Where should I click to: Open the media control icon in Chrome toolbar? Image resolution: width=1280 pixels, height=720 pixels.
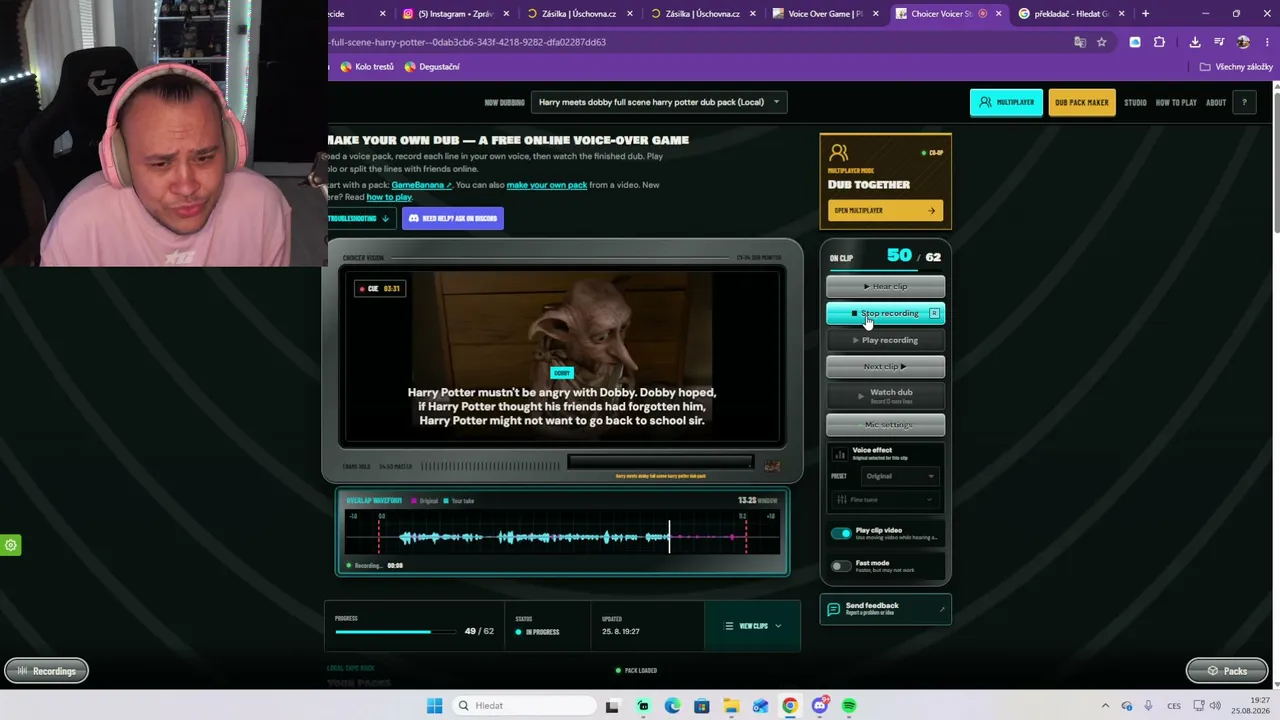click(x=1219, y=42)
